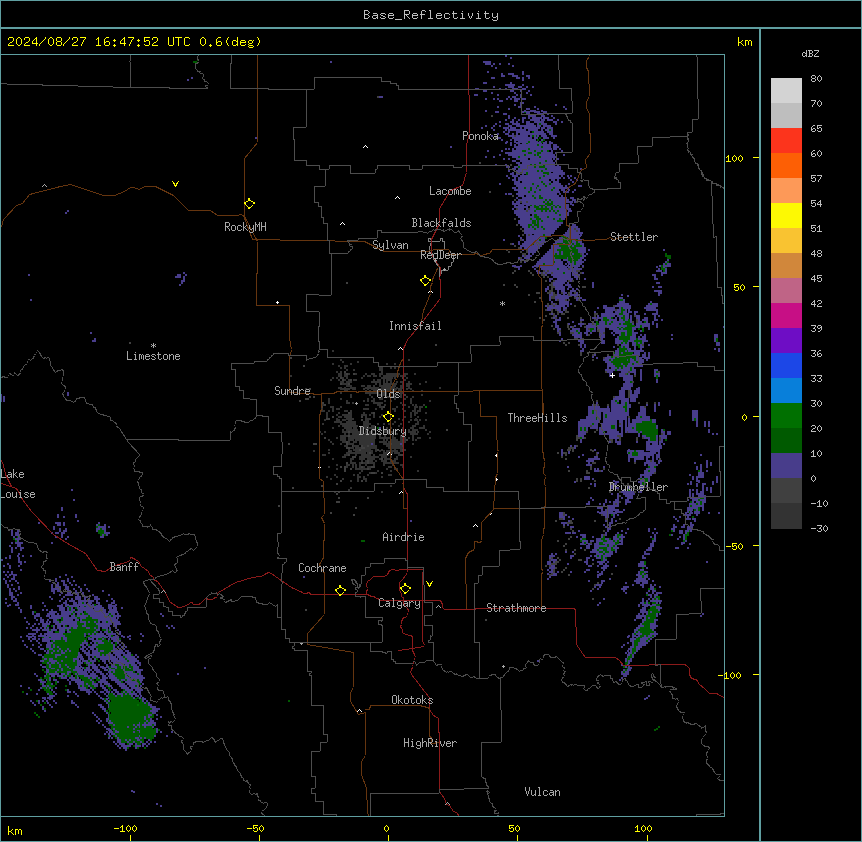Click the Limestone label
This screenshot has width=862, height=842.
coord(153,356)
